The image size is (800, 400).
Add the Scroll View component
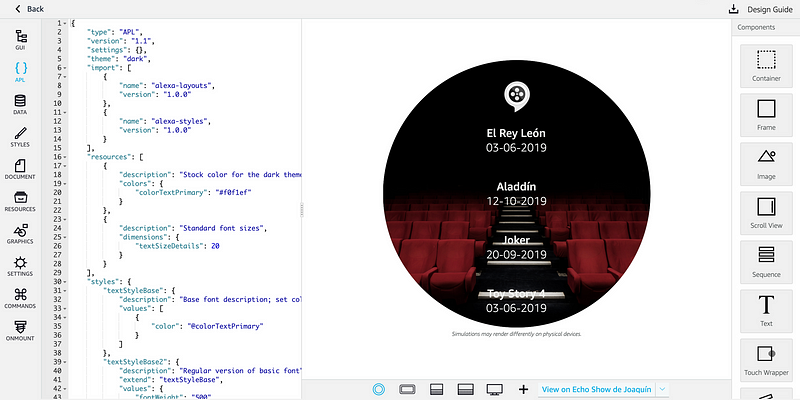766,213
